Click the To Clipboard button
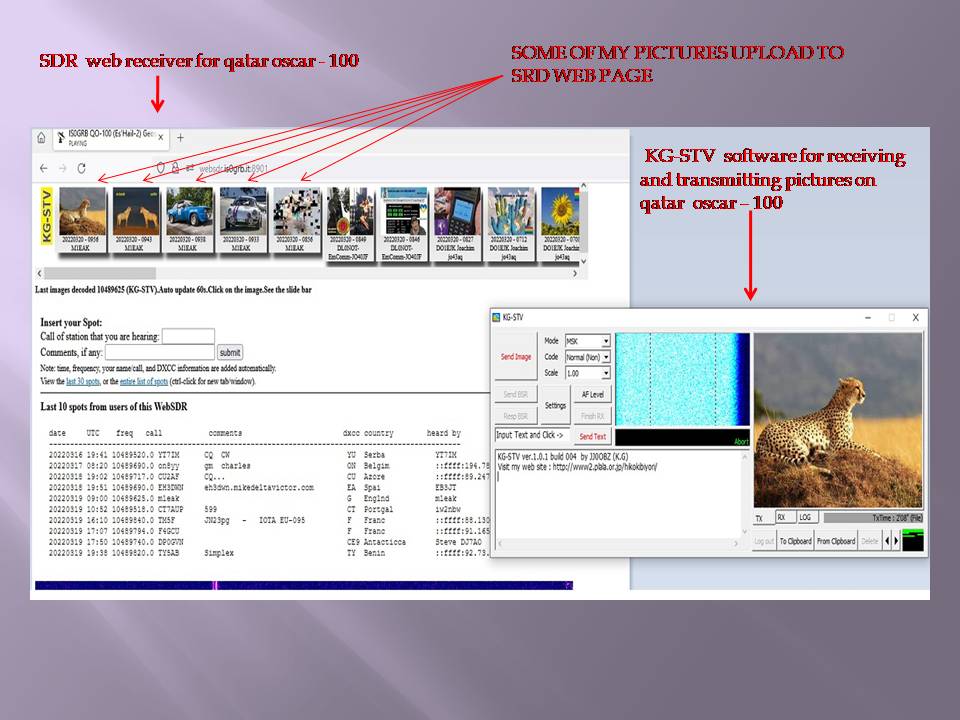 coord(795,541)
